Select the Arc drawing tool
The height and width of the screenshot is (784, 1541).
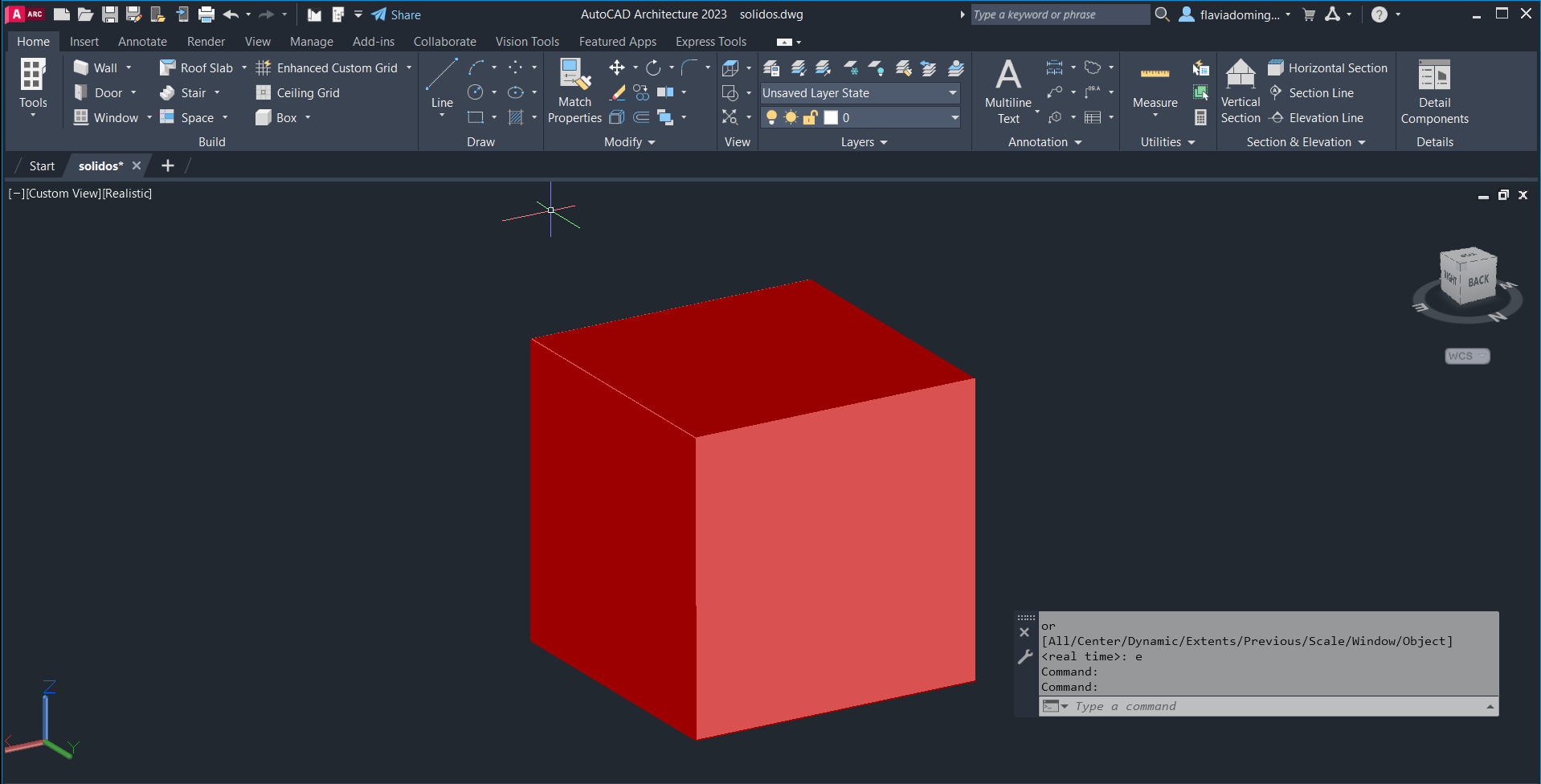tap(476, 67)
